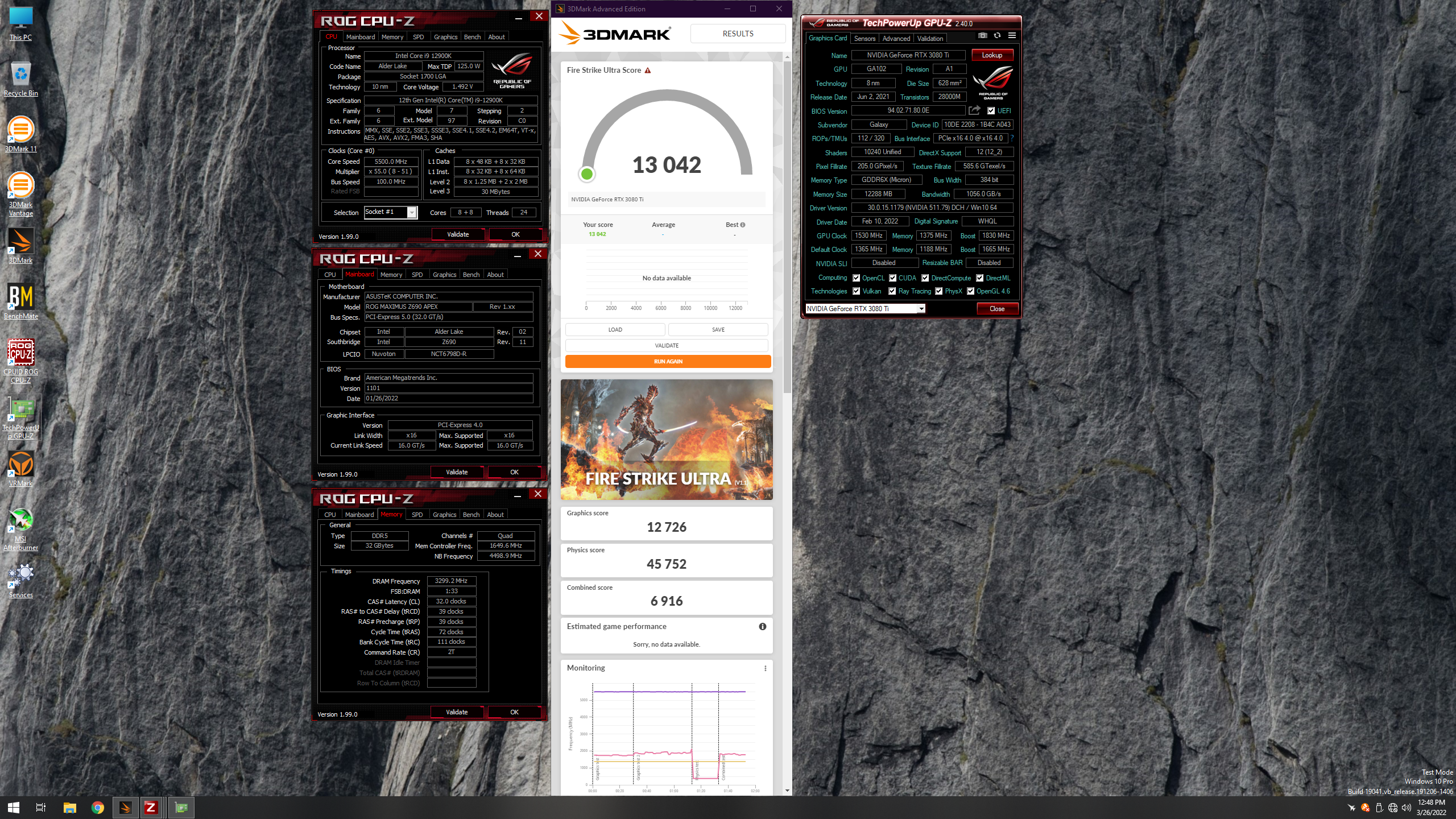Switch to the Advanced tab in GPU-Z
The height and width of the screenshot is (819, 1456).
896,39
